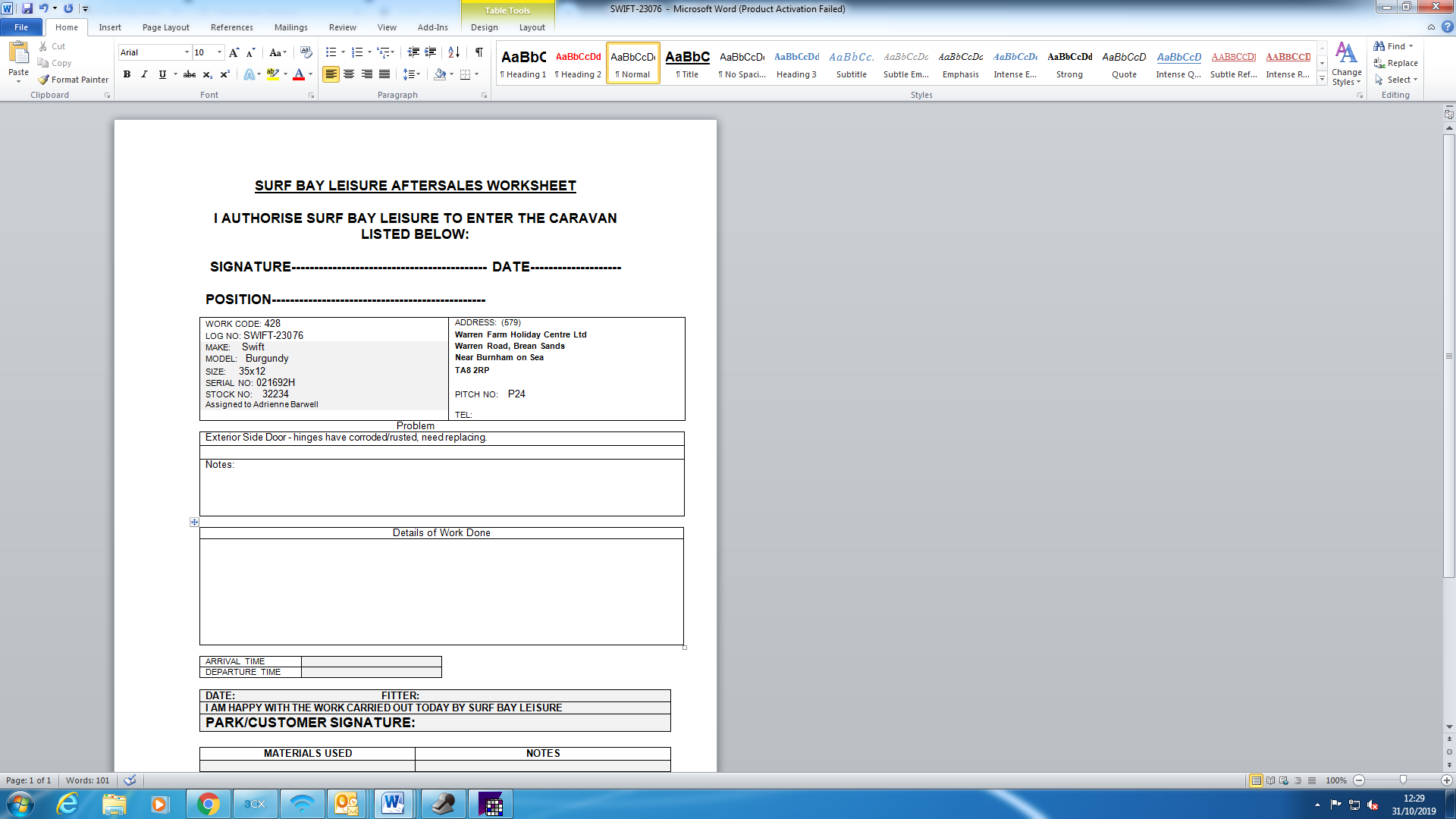Toggle Italic formatting
The height and width of the screenshot is (819, 1456).
coord(144,74)
